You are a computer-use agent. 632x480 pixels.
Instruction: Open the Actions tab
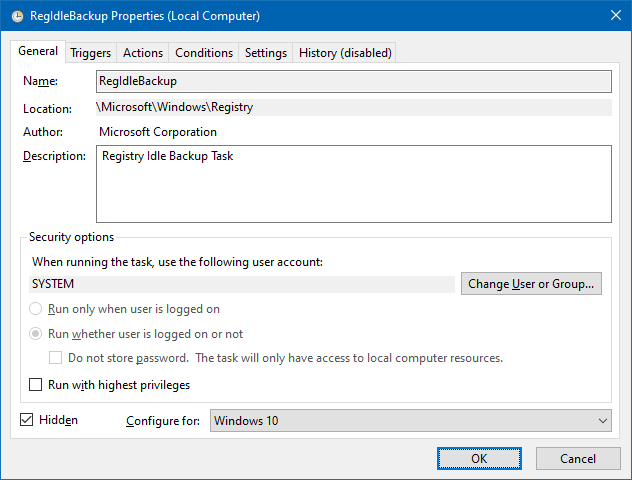pos(142,53)
